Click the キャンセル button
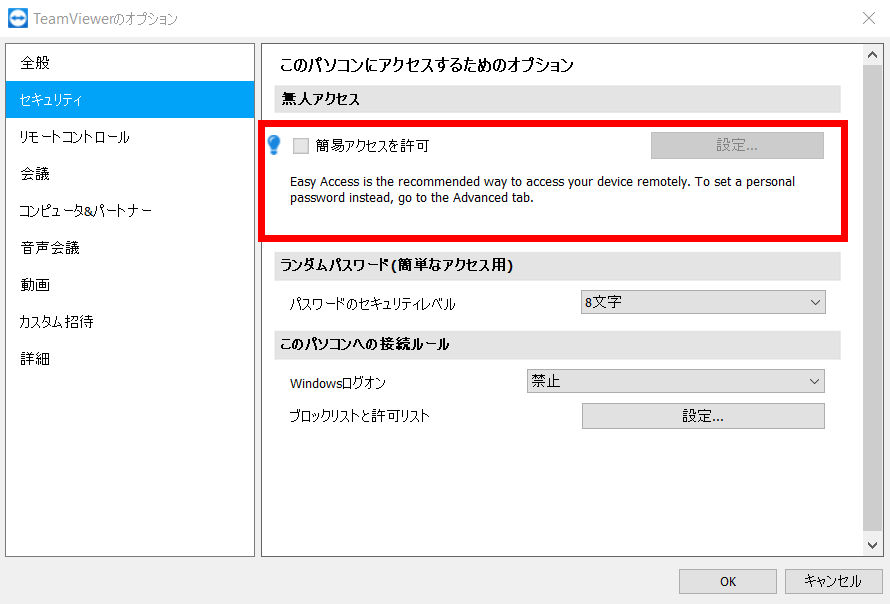This screenshot has width=890, height=604. coord(832,581)
